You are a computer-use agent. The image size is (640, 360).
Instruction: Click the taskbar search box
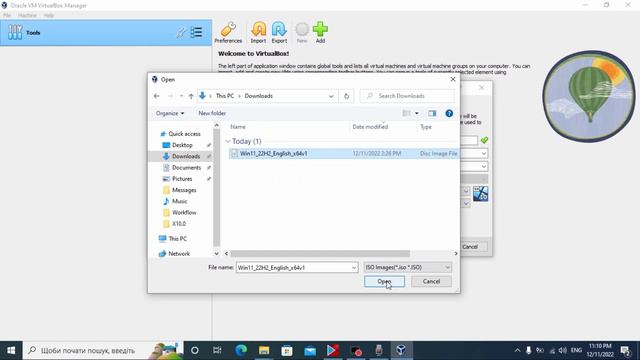pos(103,350)
